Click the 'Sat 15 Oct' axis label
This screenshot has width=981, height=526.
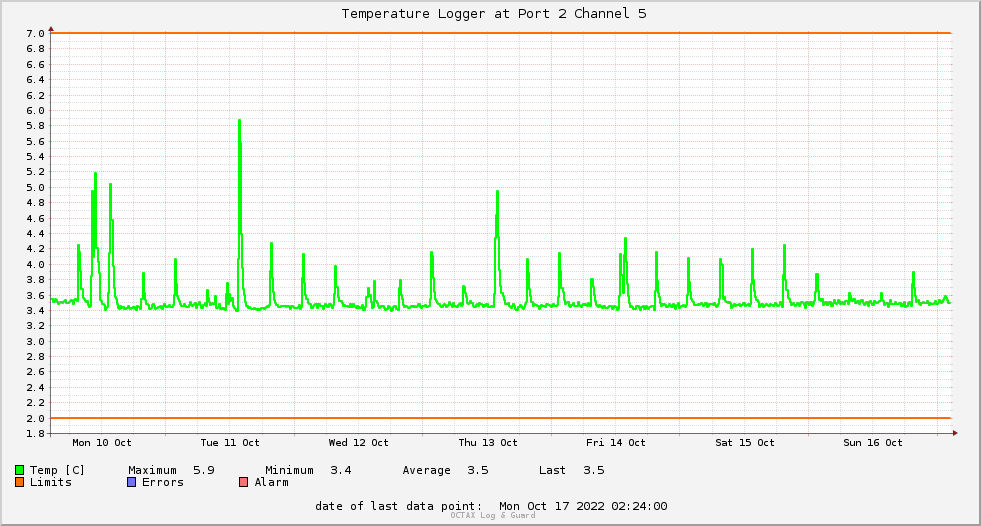click(745, 443)
